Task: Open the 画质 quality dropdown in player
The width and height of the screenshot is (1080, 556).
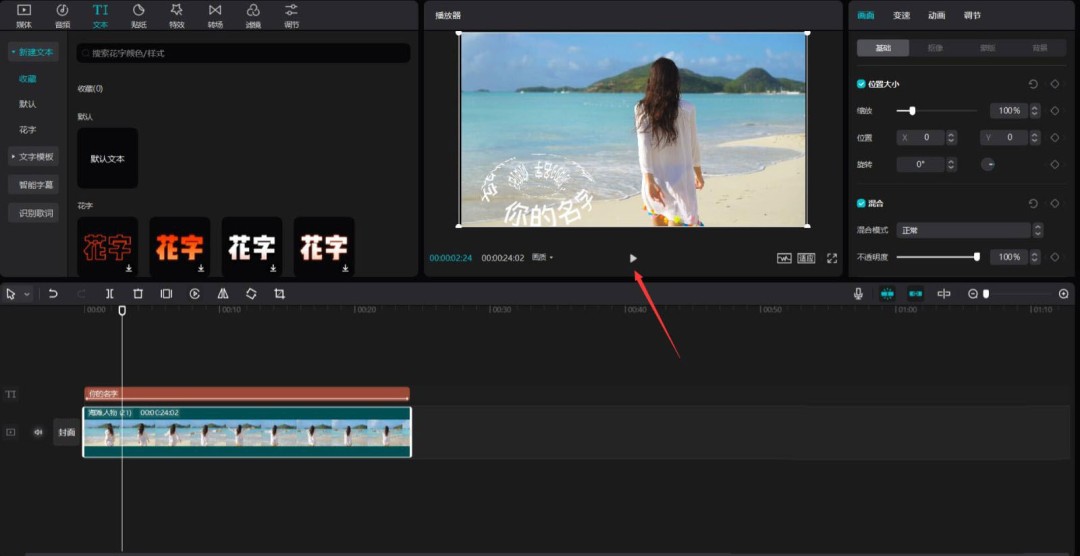Action: pyautogui.click(x=542, y=258)
